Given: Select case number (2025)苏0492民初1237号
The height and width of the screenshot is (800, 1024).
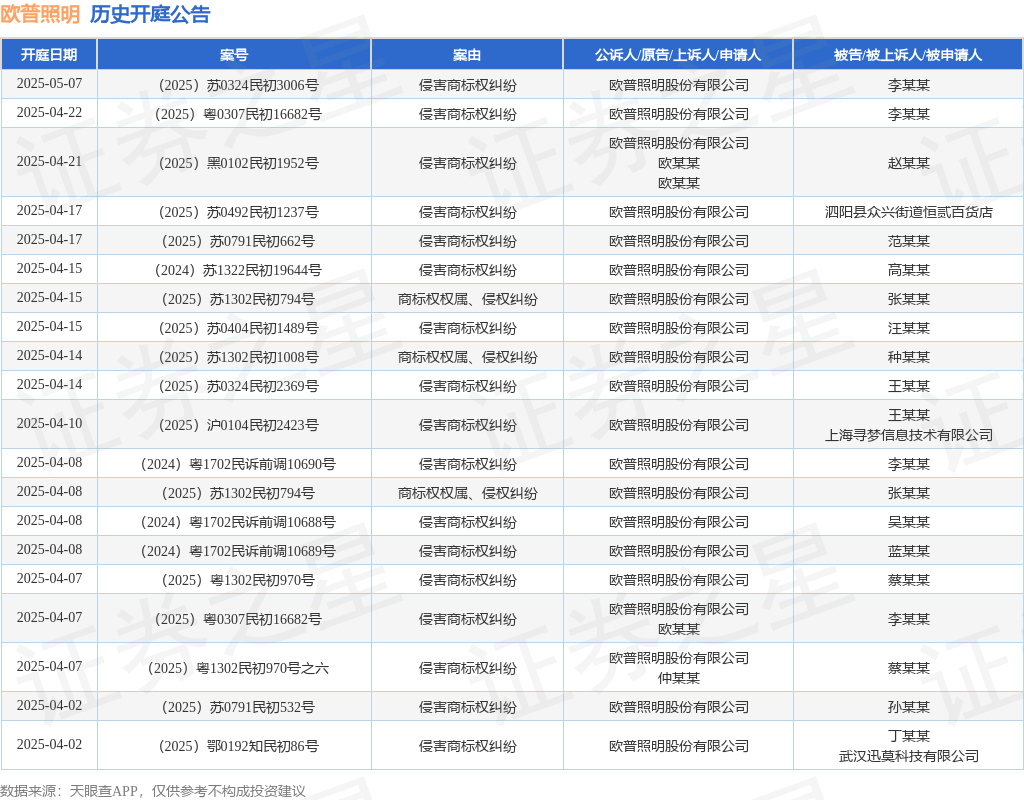Looking at the screenshot, I should (x=238, y=212).
